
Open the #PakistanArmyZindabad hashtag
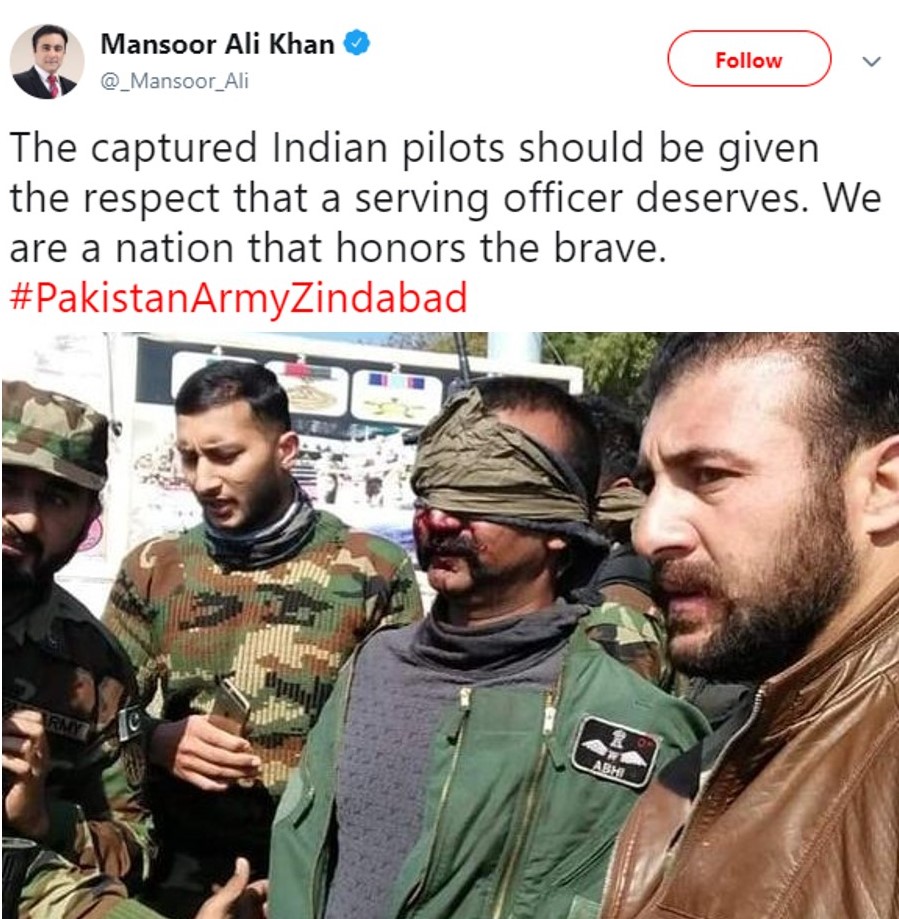click(239, 298)
